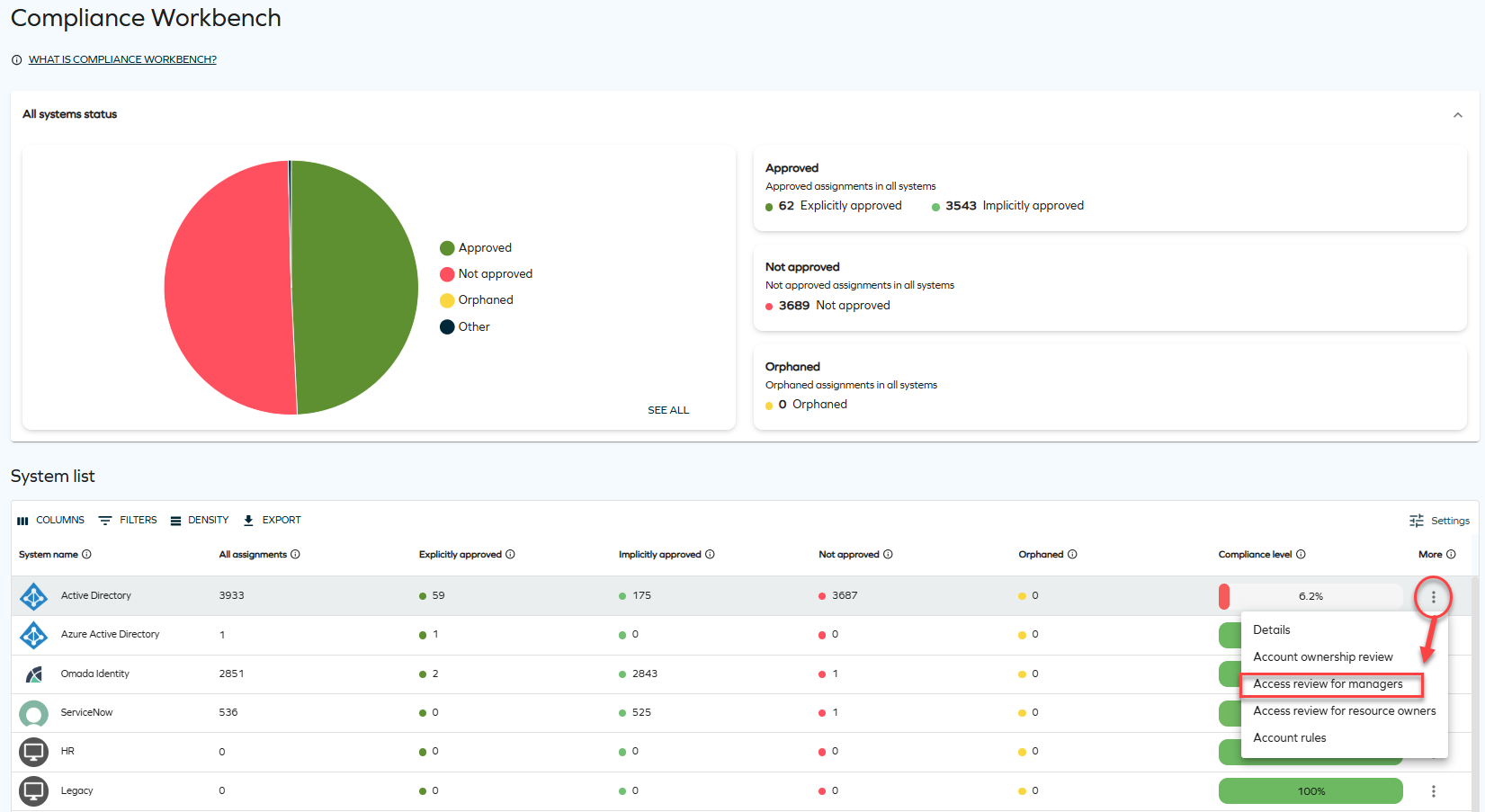Sort by the System name column header
This screenshot has width=1485, height=812.
[x=49, y=555]
